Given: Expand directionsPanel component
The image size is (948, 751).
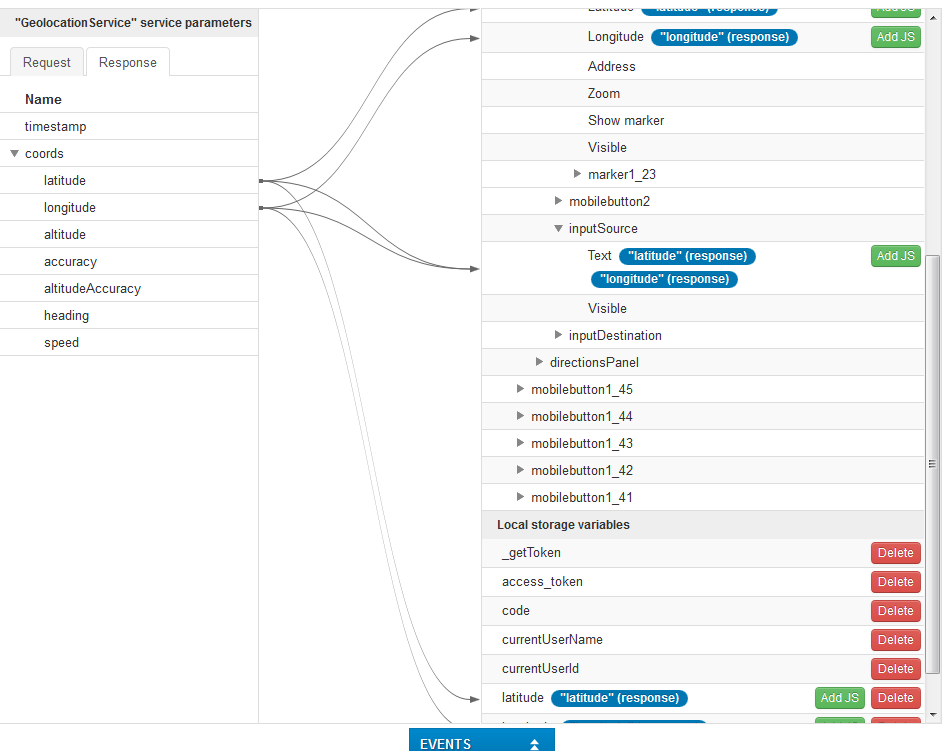Looking at the screenshot, I should 540,362.
